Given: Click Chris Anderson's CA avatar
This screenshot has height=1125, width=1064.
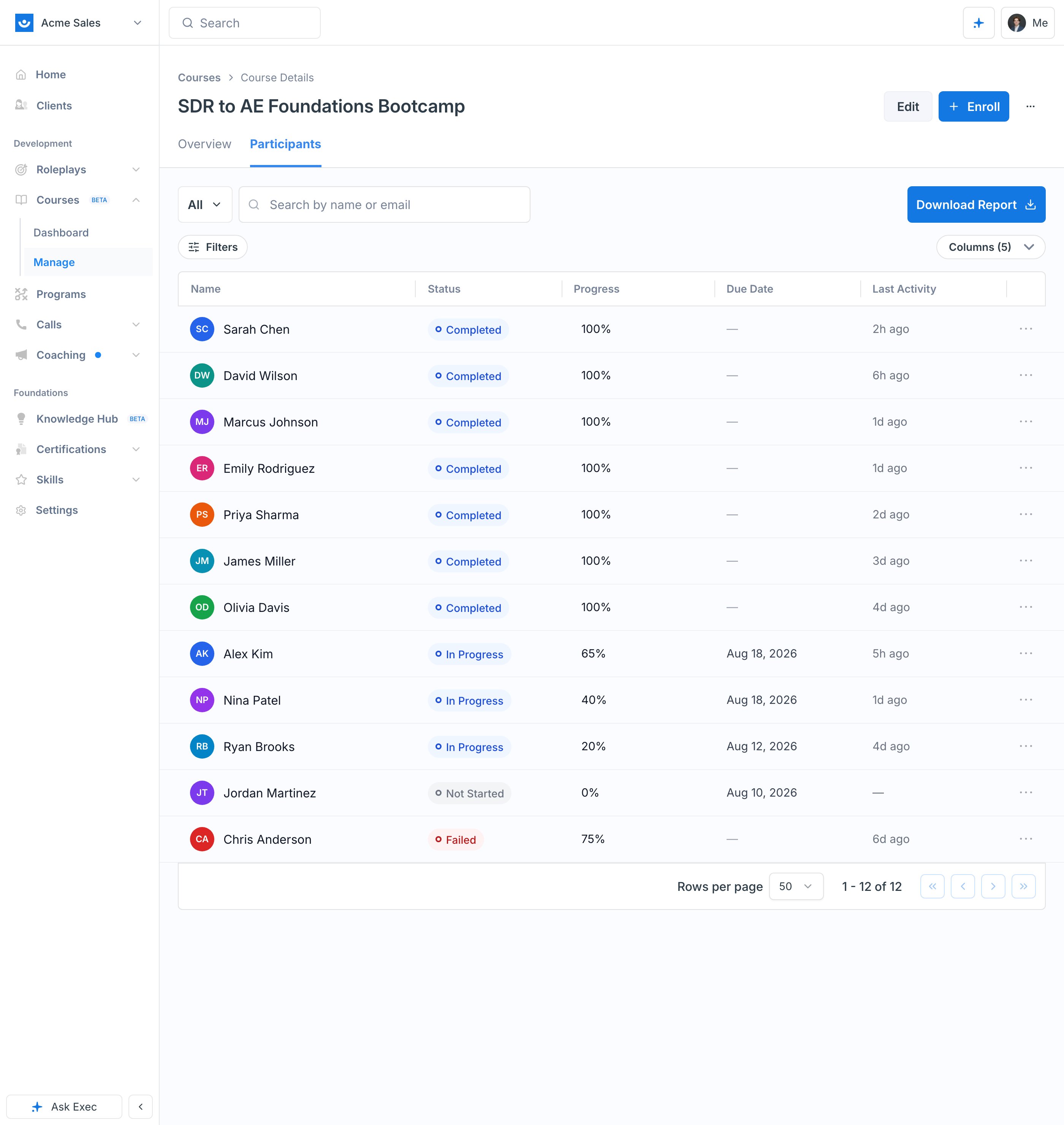Looking at the screenshot, I should [x=202, y=839].
